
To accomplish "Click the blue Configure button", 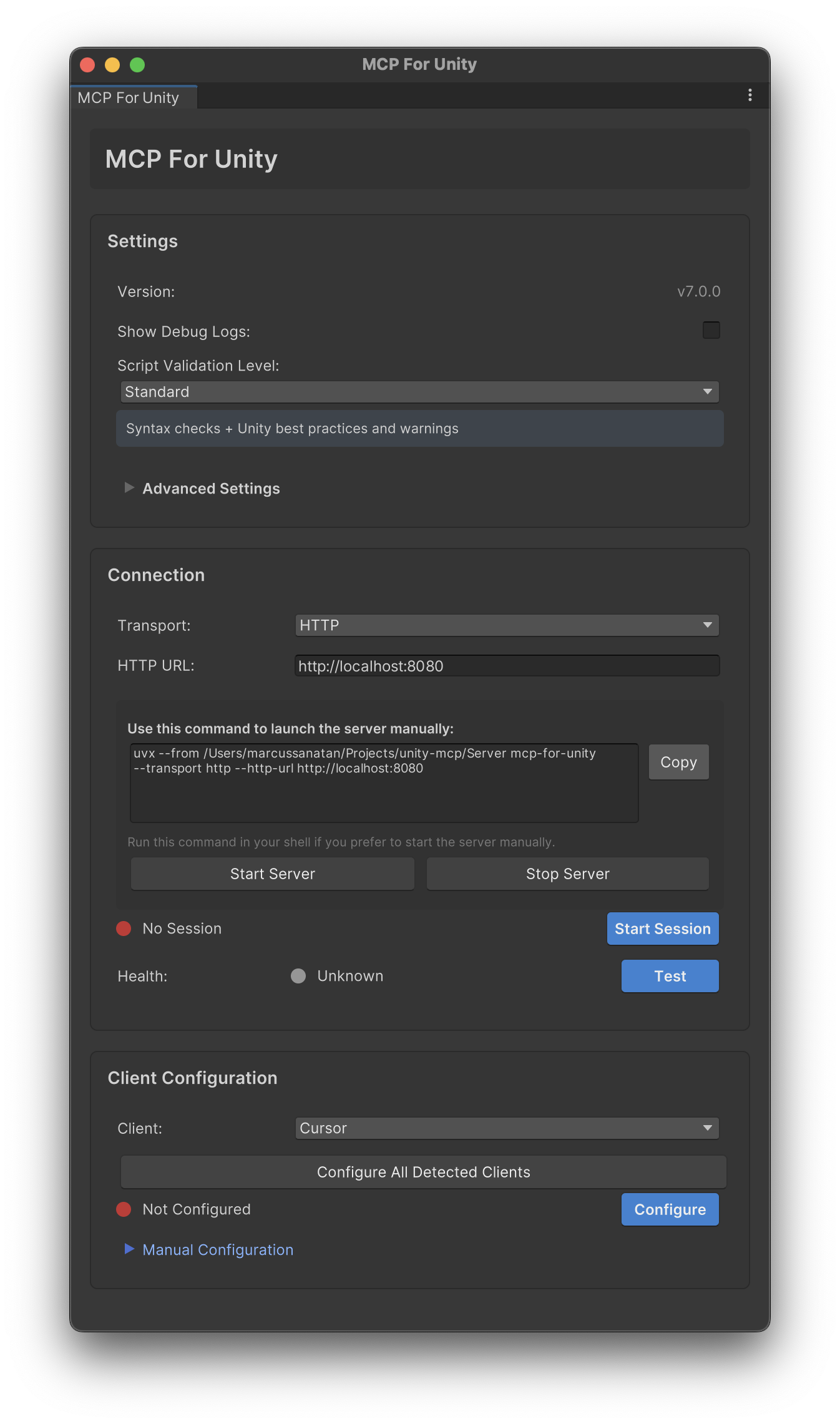I will (x=670, y=1209).
